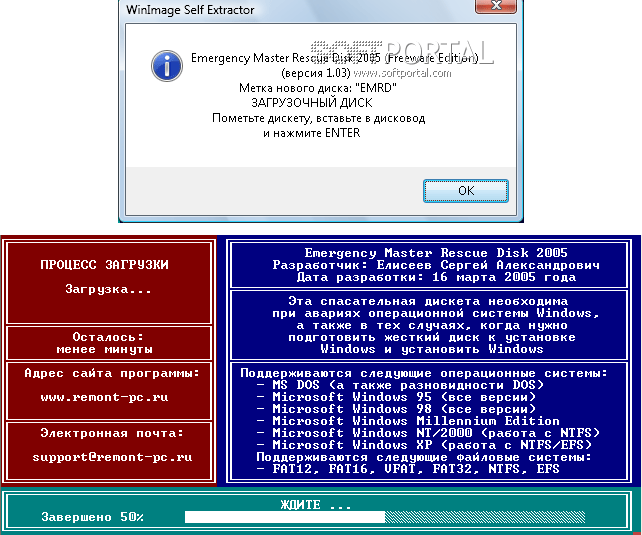Close the WinImage Self Extractor dialog

tap(495, 6)
